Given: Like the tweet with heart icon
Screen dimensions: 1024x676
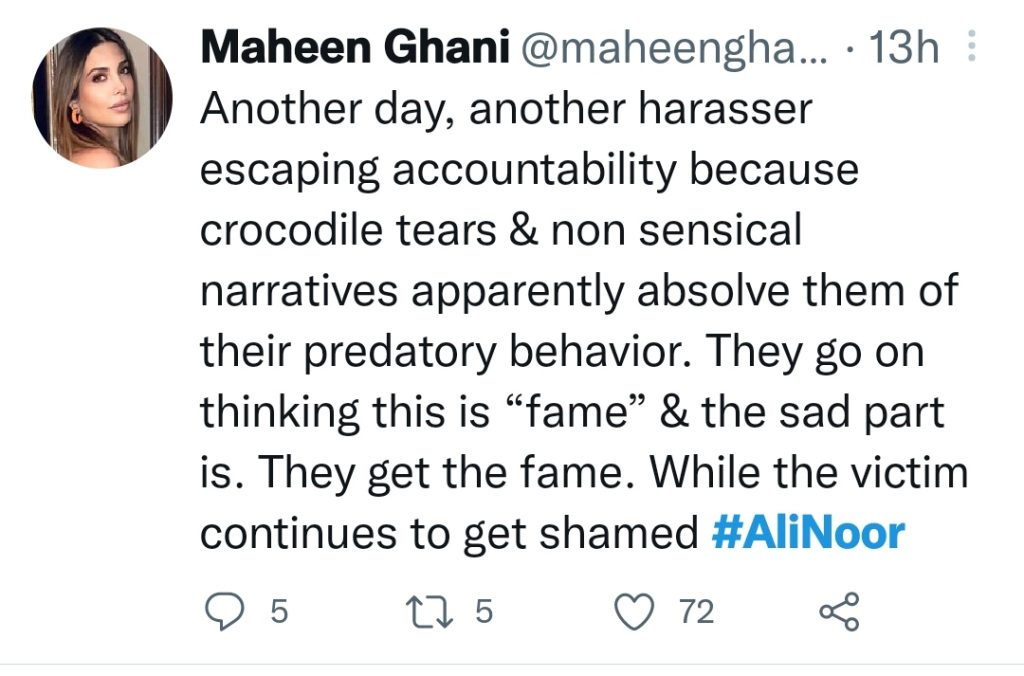Looking at the screenshot, I should [634, 612].
